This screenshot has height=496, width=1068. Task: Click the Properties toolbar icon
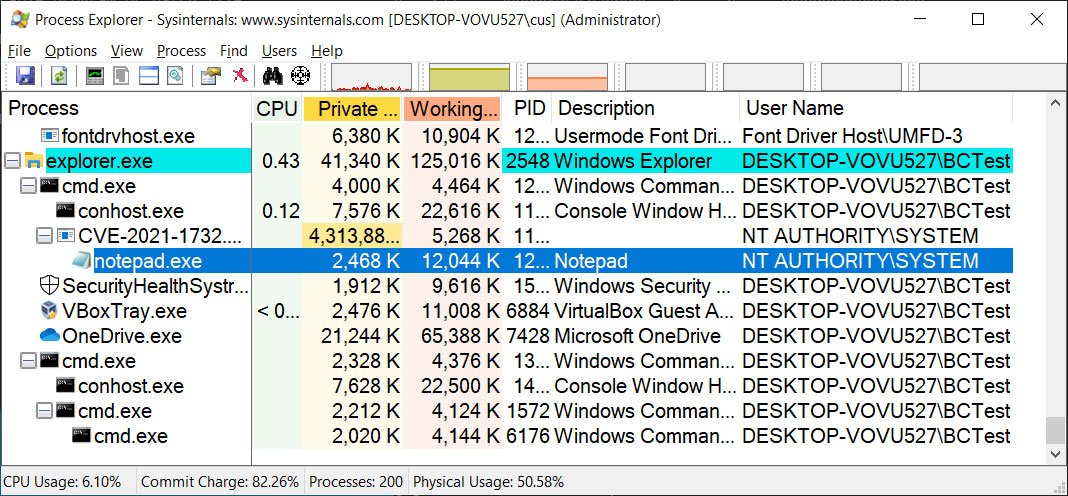[x=210, y=76]
